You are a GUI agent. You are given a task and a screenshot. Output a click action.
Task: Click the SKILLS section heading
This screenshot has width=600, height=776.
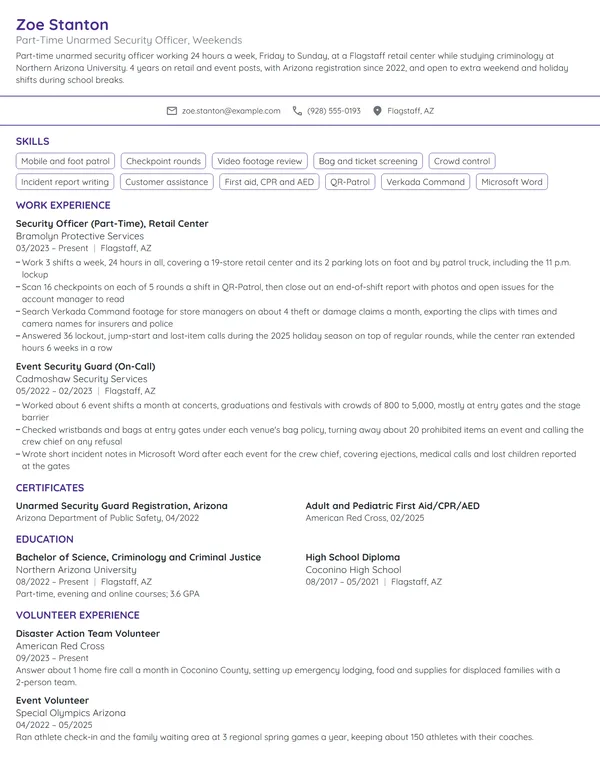click(x=33, y=142)
